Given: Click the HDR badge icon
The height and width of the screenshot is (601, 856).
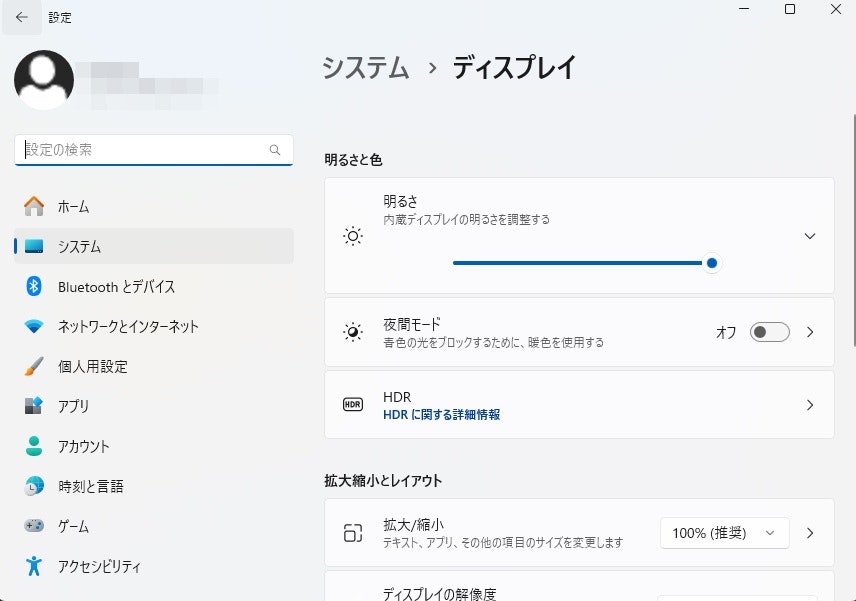Looking at the screenshot, I should (353, 404).
